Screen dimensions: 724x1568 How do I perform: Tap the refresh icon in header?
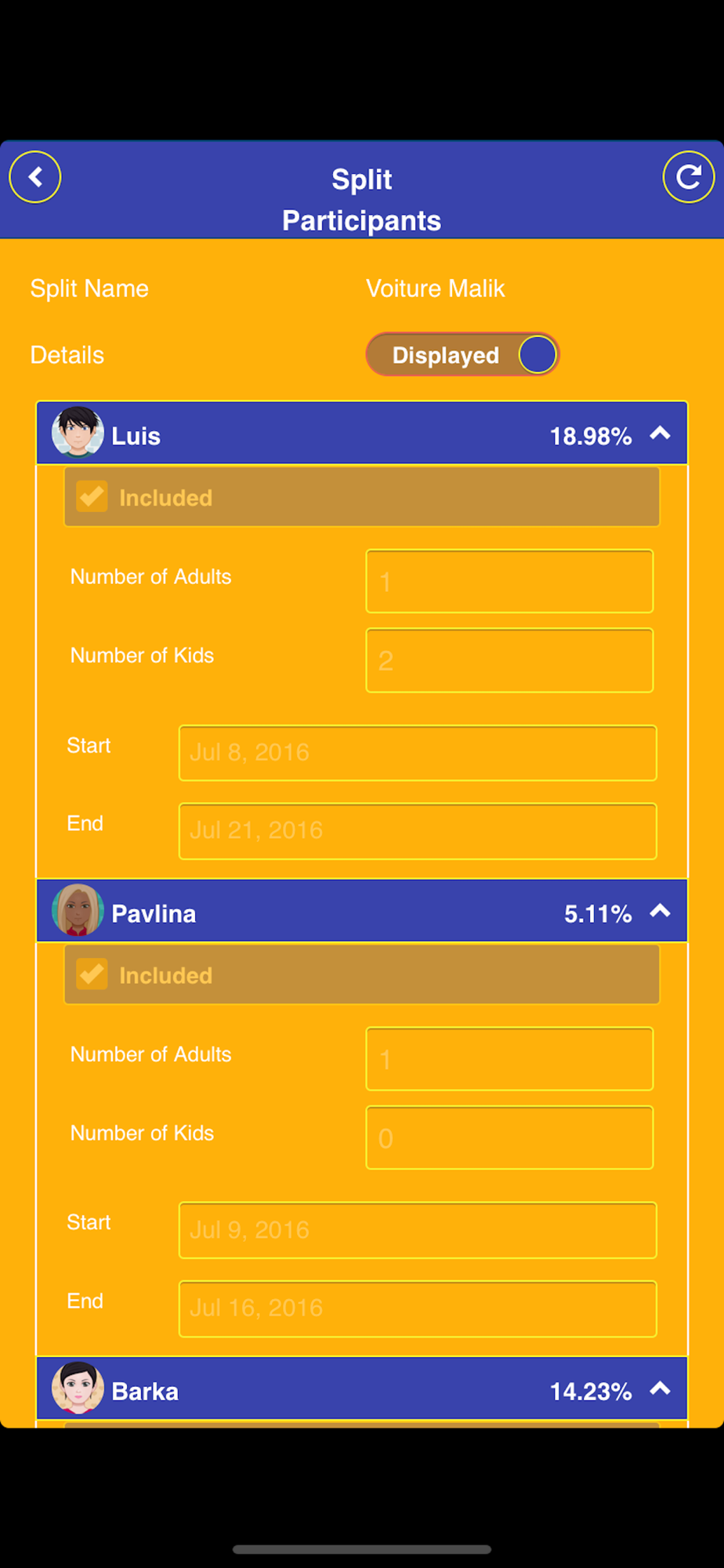pyautogui.click(x=689, y=177)
